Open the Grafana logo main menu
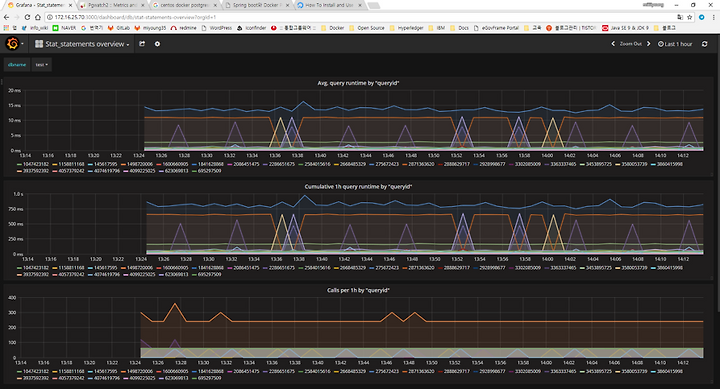Image resolution: width=720 pixels, height=389 pixels. (x=13, y=44)
